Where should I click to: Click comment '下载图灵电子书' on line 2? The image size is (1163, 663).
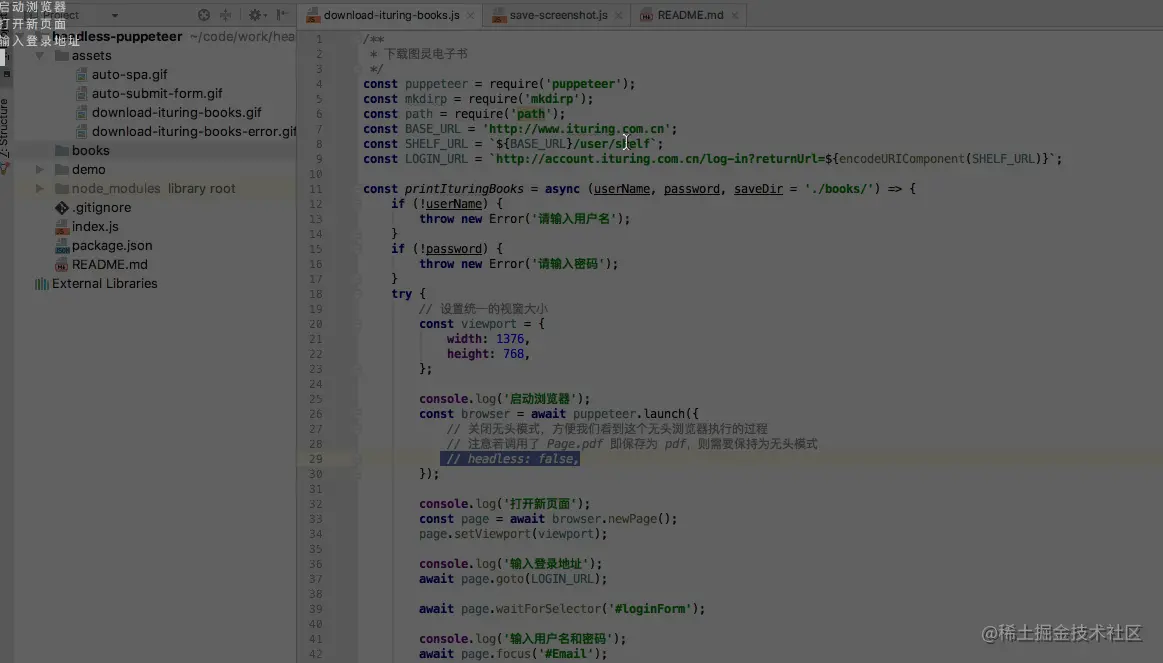[426, 54]
